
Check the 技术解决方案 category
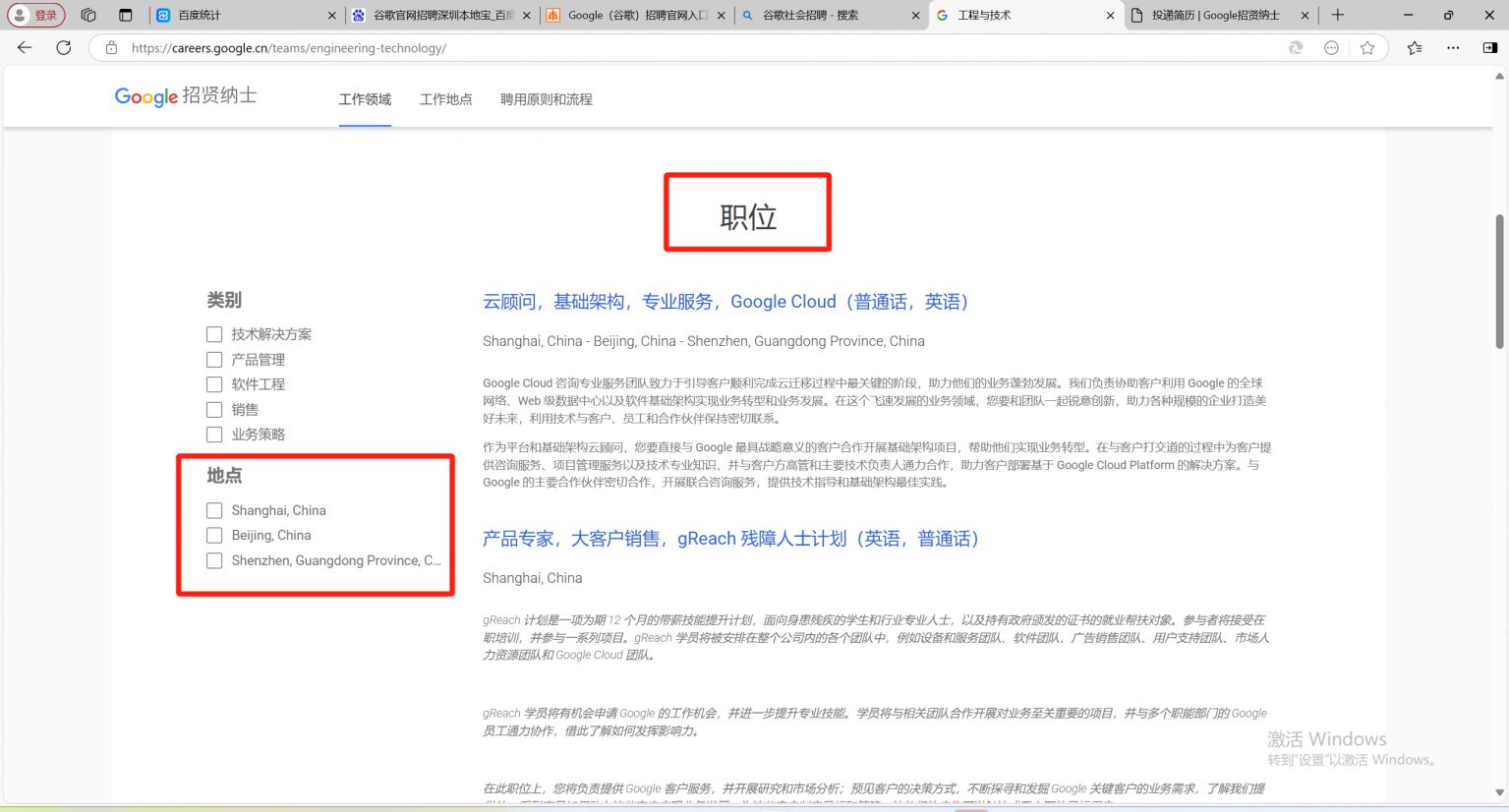[214, 334]
